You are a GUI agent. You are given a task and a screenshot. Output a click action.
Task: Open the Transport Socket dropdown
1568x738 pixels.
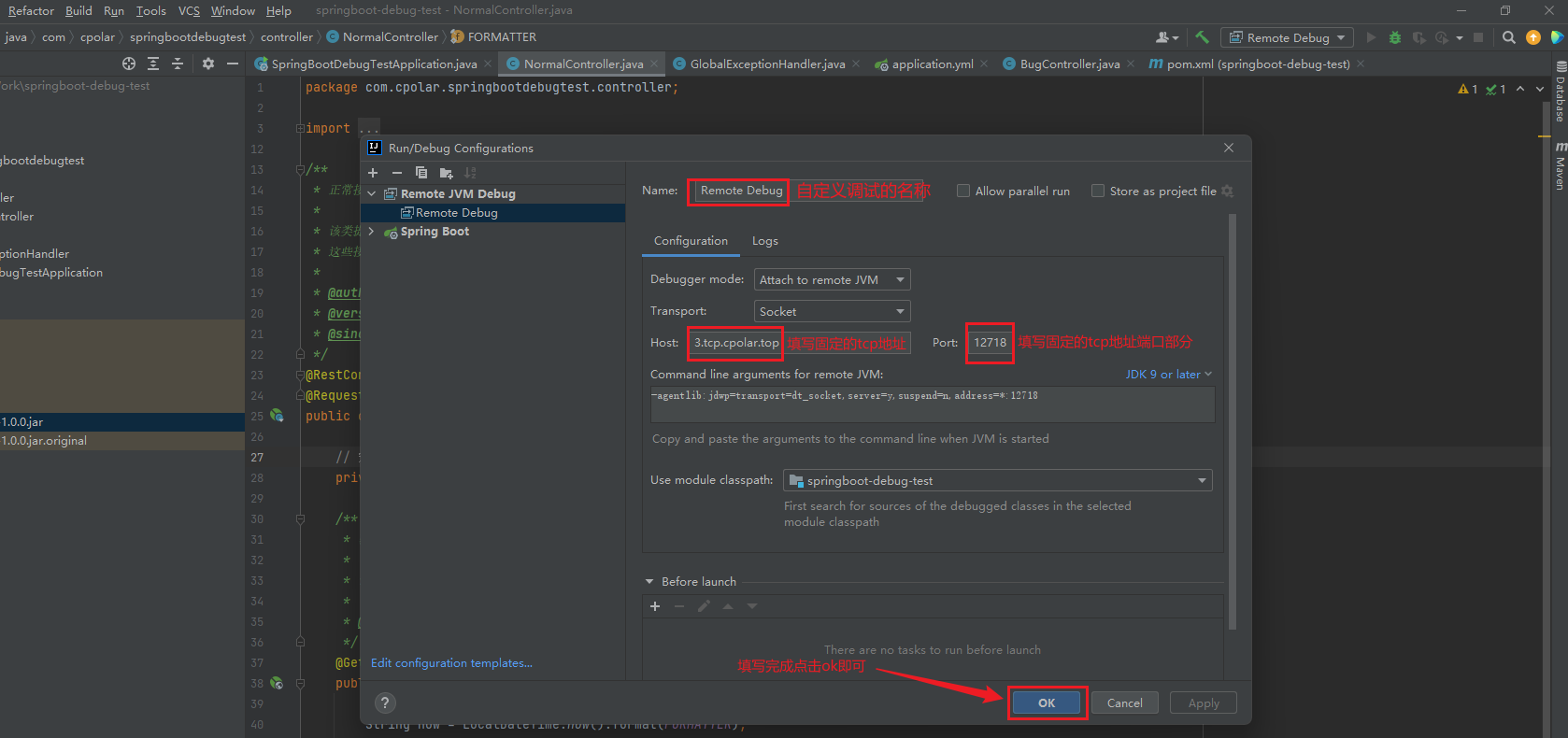tap(832, 311)
